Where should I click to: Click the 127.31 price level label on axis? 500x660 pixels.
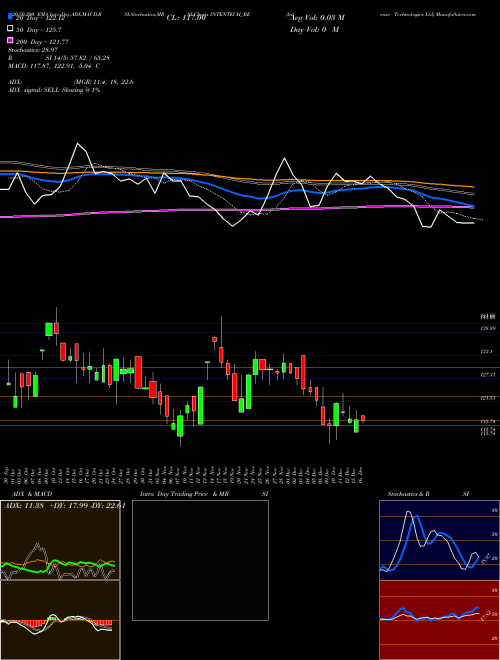[x=488, y=374]
